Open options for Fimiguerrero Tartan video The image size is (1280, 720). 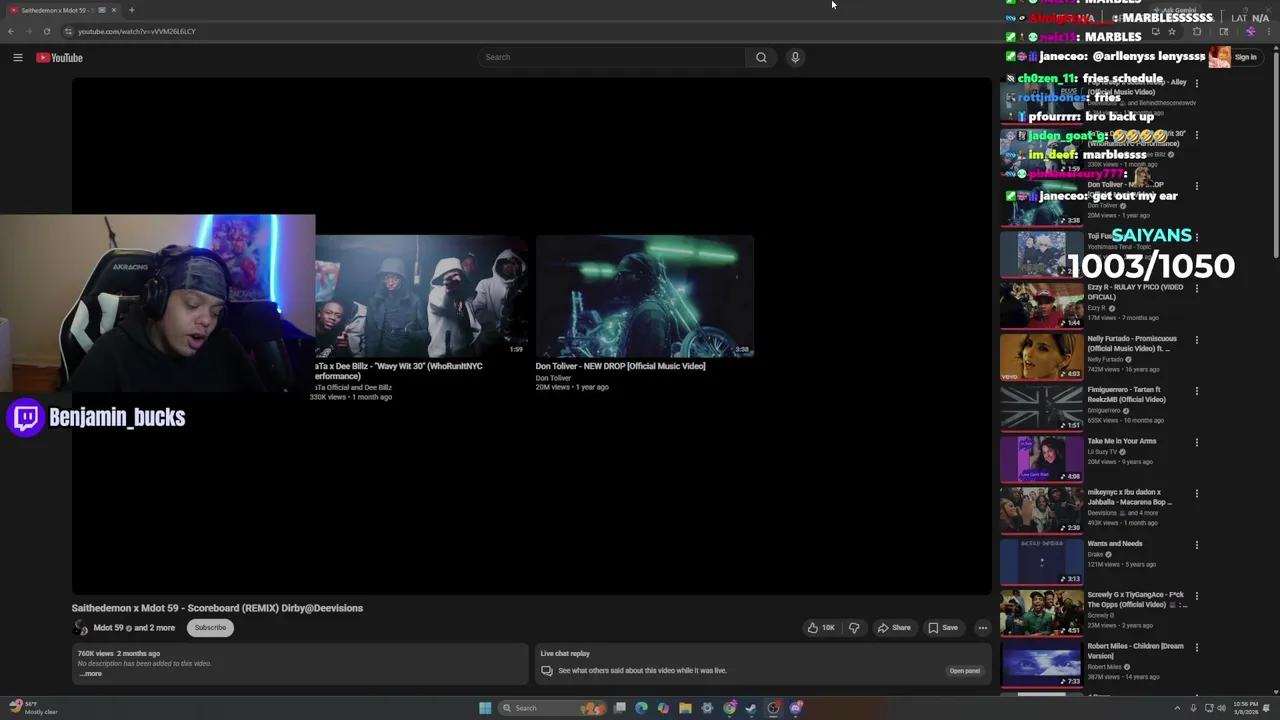(x=1196, y=390)
